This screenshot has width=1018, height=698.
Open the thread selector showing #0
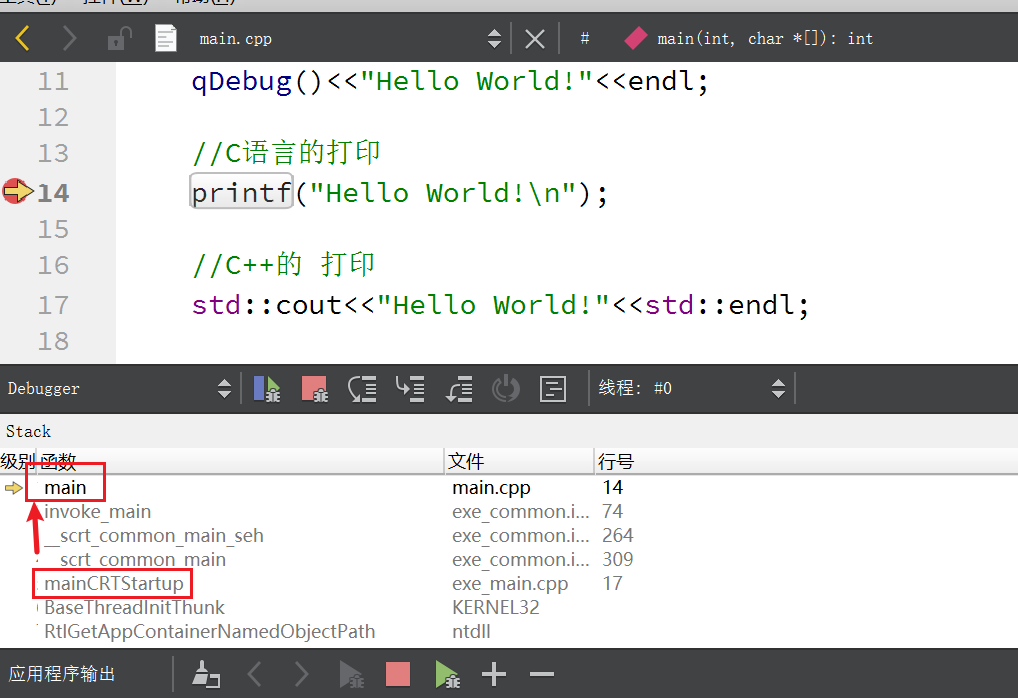click(778, 388)
